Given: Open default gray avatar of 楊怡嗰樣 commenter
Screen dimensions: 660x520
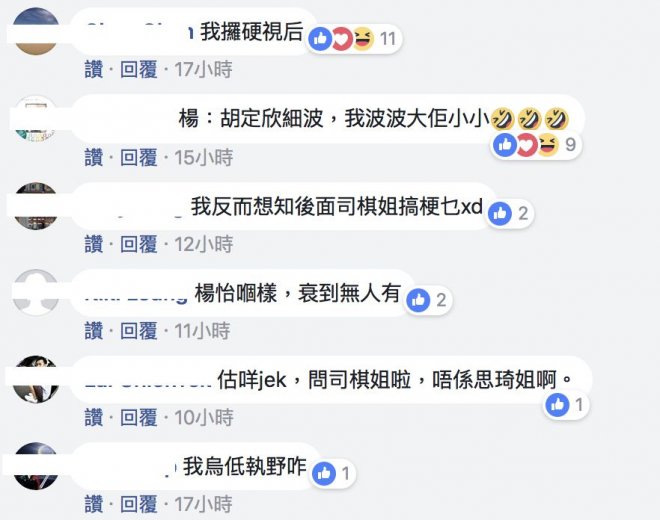Looking at the screenshot, I should (x=36, y=293).
